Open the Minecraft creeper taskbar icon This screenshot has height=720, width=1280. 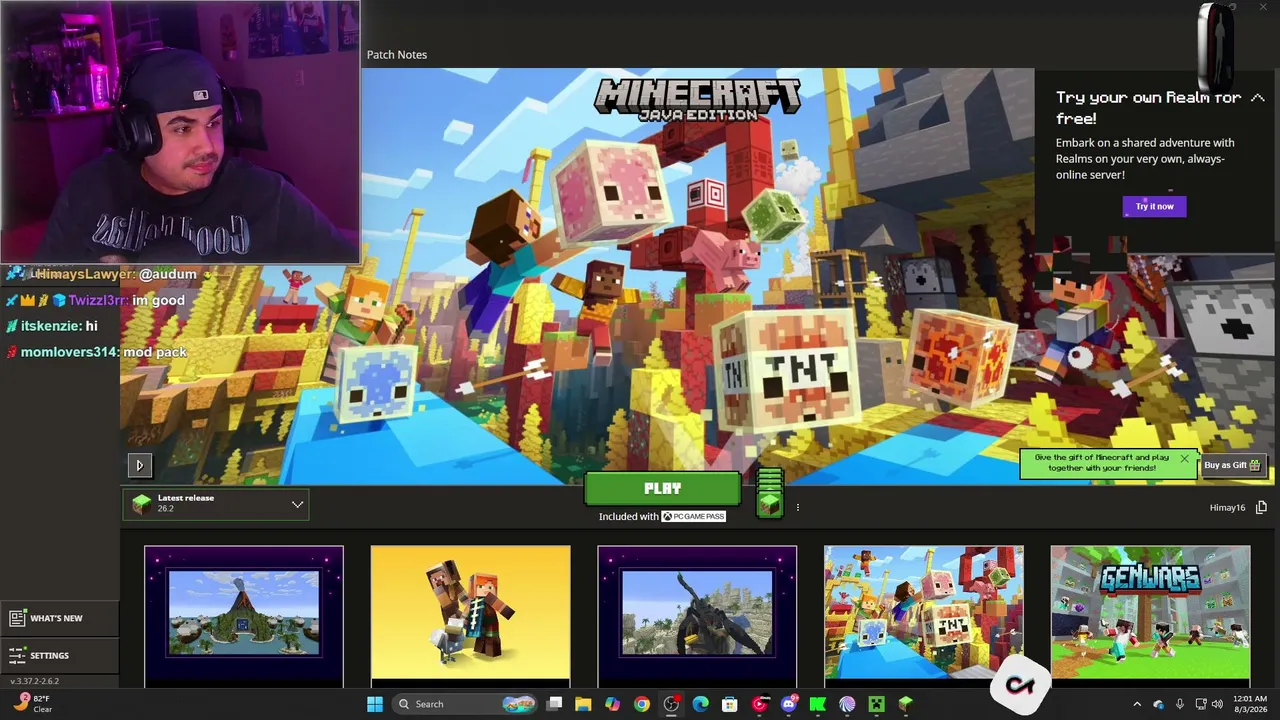[x=877, y=704]
